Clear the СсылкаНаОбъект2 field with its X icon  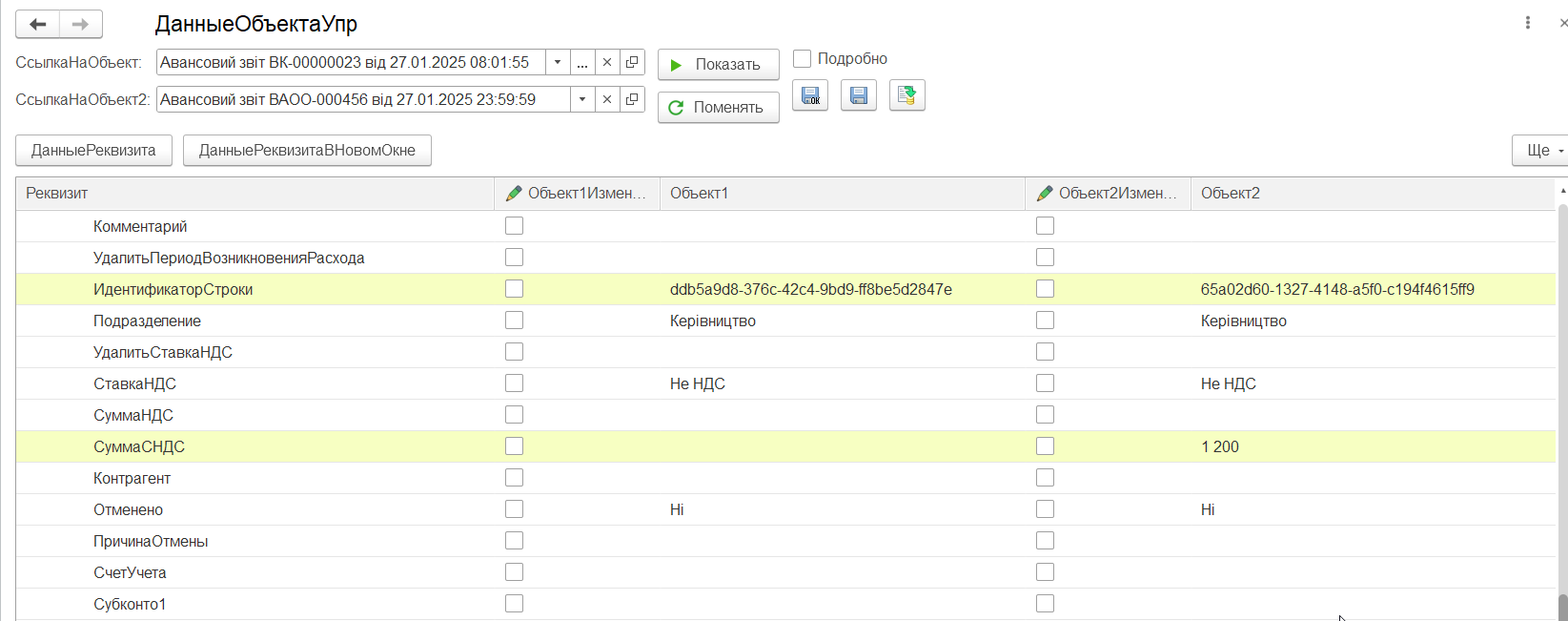point(607,99)
